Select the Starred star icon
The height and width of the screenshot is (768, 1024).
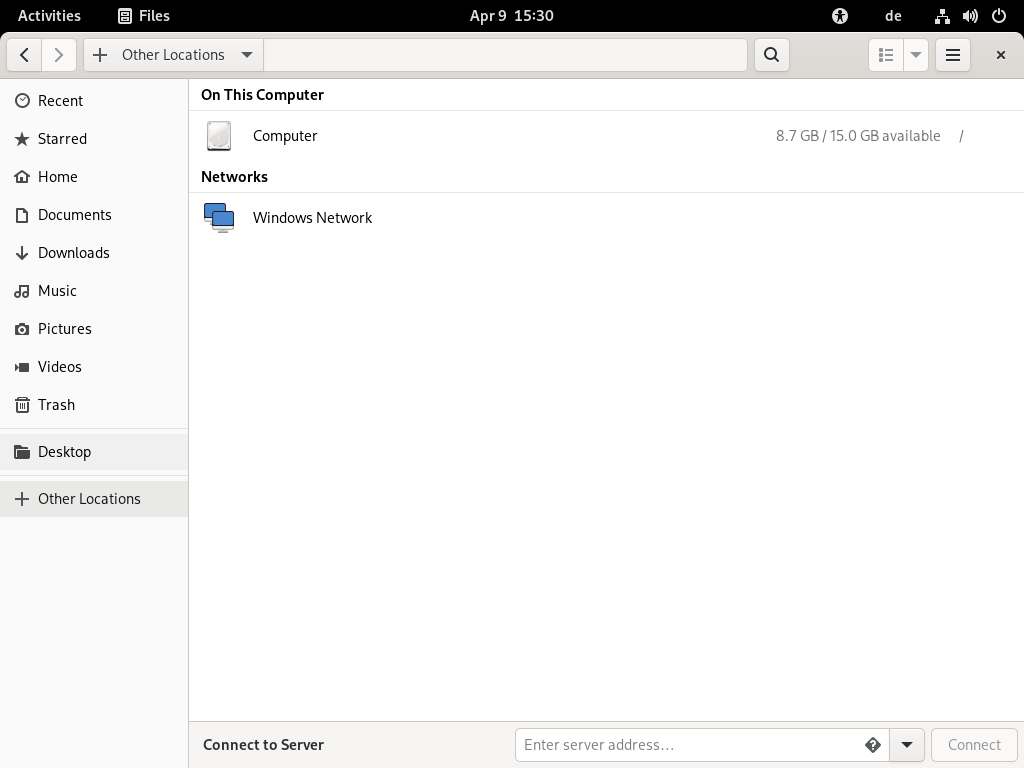tap(22, 138)
